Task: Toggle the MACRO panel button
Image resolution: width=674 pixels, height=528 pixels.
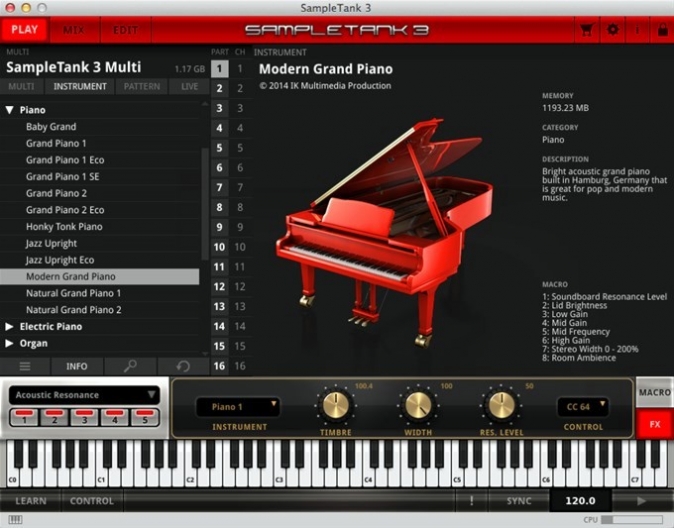Action: 655,393
